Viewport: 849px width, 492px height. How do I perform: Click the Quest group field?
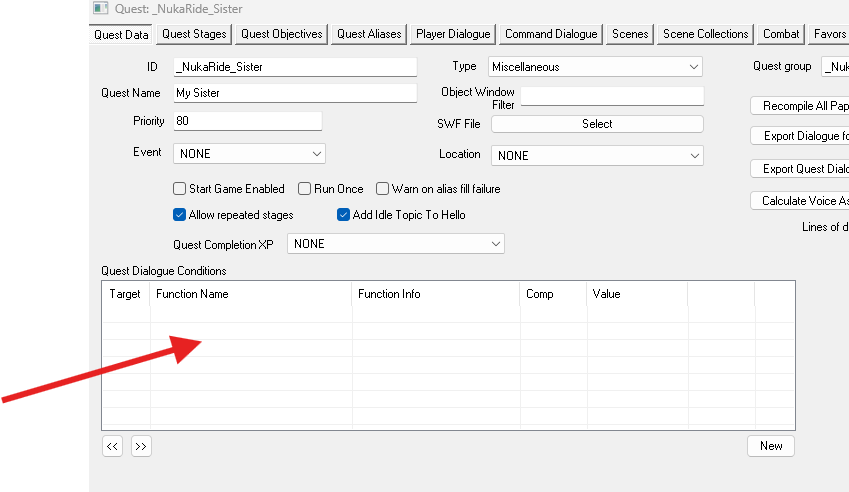(835, 67)
